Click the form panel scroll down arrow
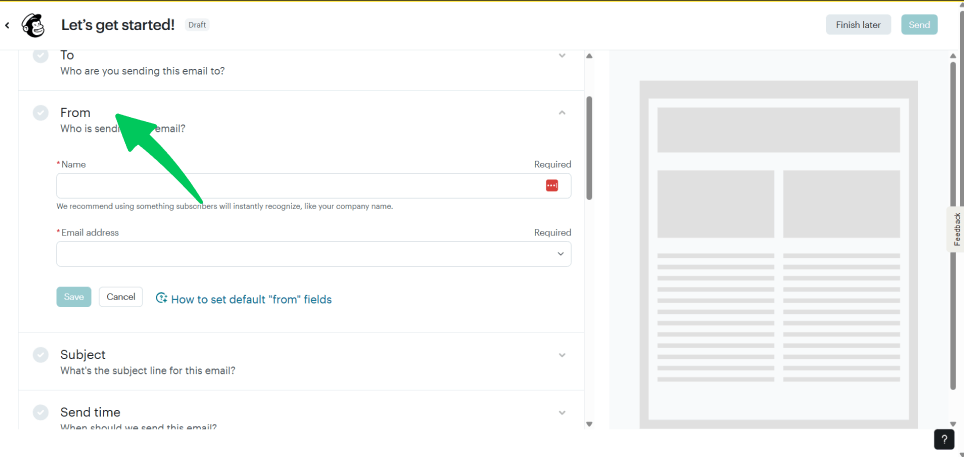This screenshot has width=964, height=457. pos(589,424)
